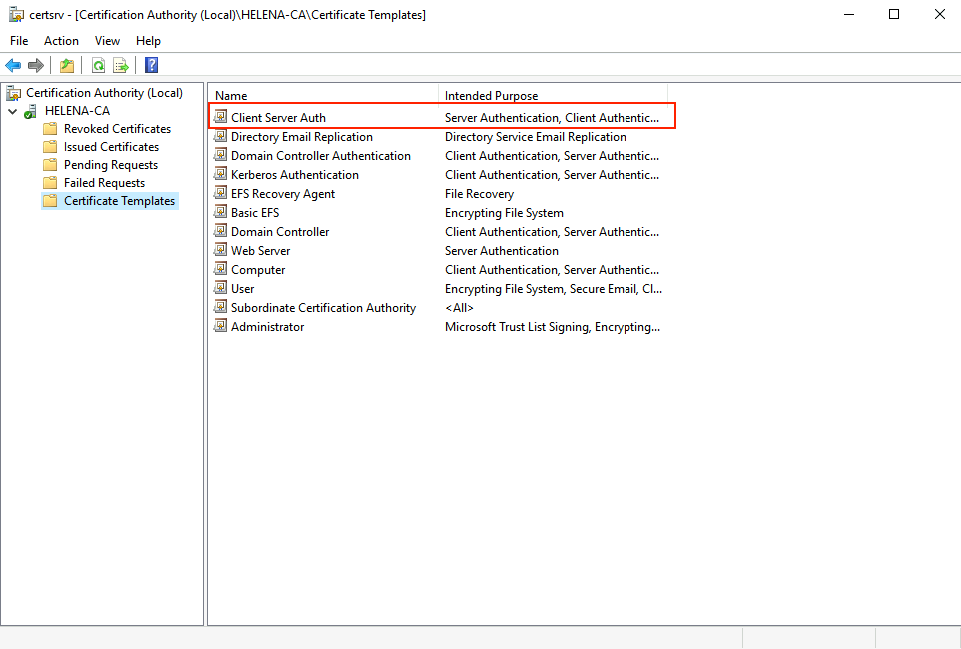Select Revoked Certificates folder in tree
The image size is (961, 649).
117,129
